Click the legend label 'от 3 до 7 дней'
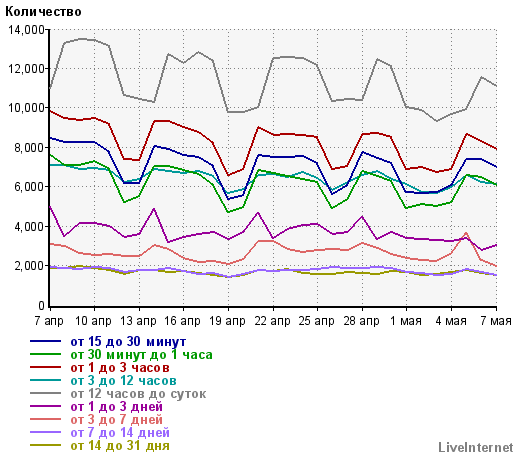The image size is (520, 457). [x=116, y=420]
